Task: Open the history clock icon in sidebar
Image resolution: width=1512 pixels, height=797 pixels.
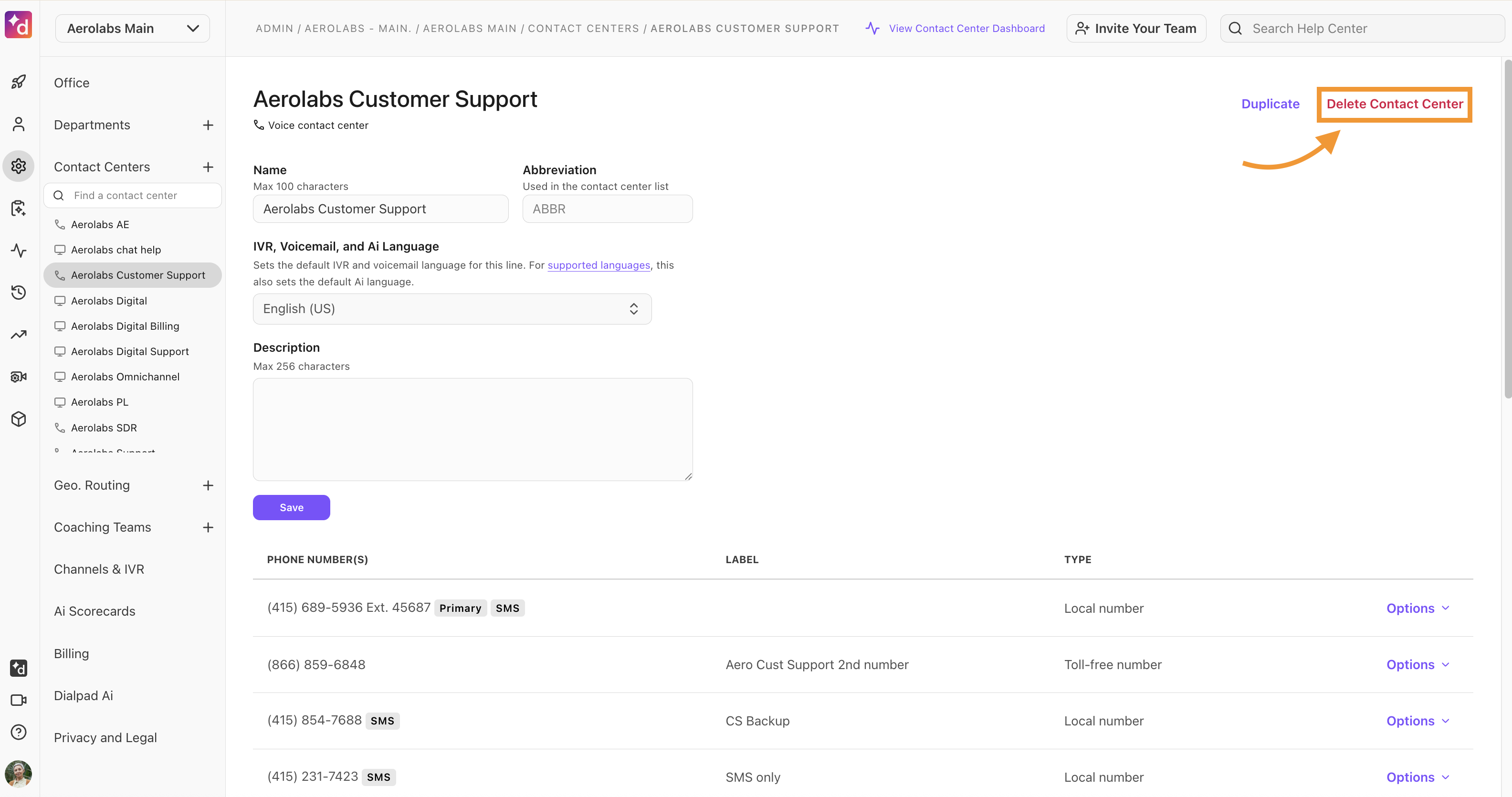Action: click(19, 292)
